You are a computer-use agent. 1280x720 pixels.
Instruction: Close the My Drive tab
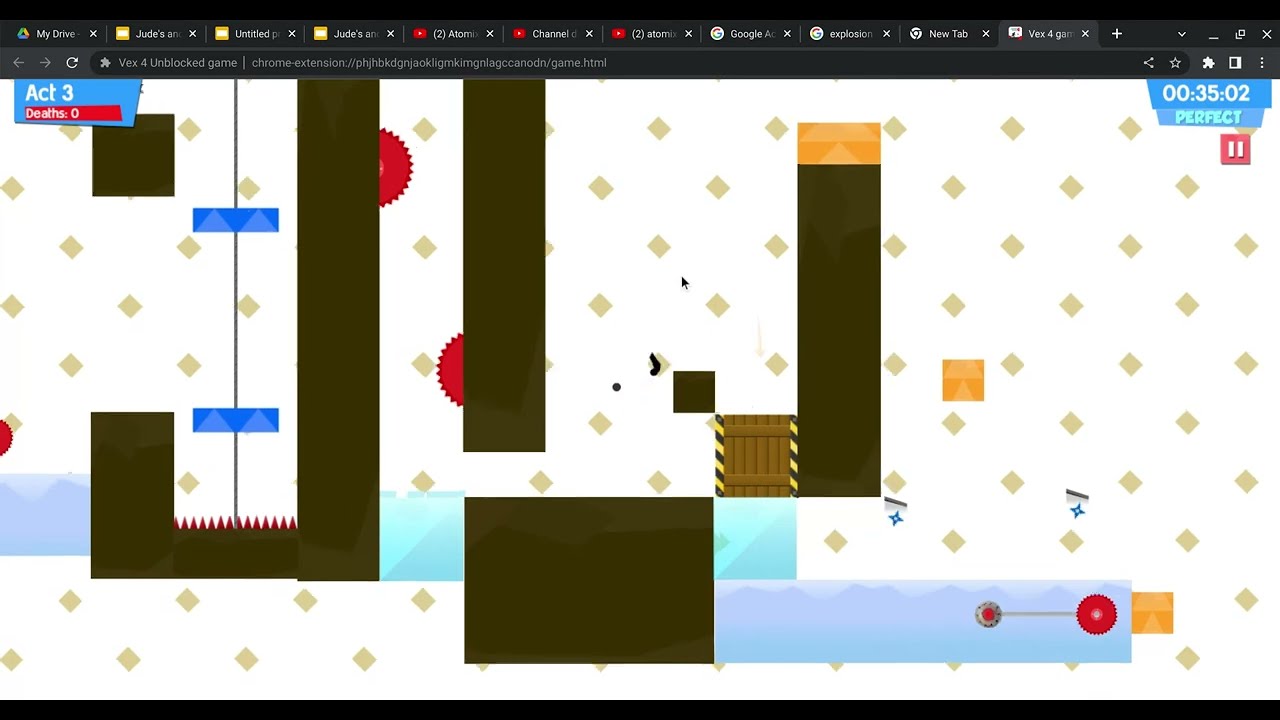[x=93, y=34]
